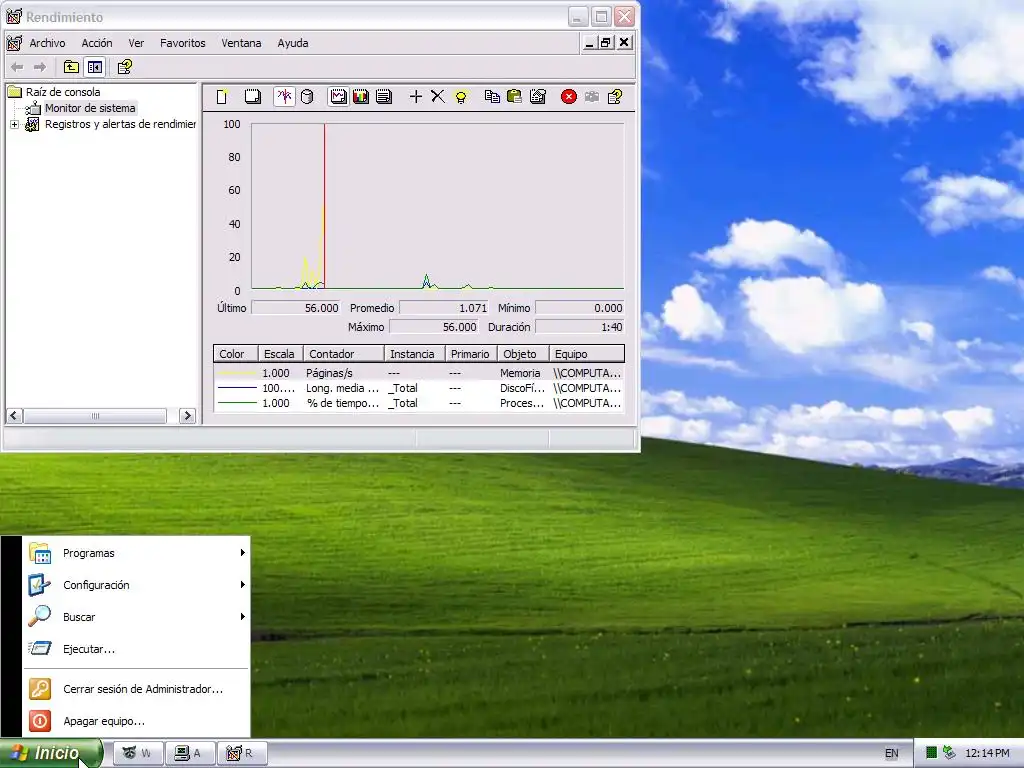Image resolution: width=1024 pixels, height=768 pixels.
Task: Click the Primario column header
Action: click(471, 354)
